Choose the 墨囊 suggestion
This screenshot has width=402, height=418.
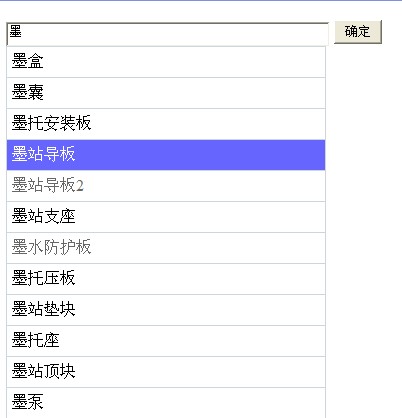point(166,93)
